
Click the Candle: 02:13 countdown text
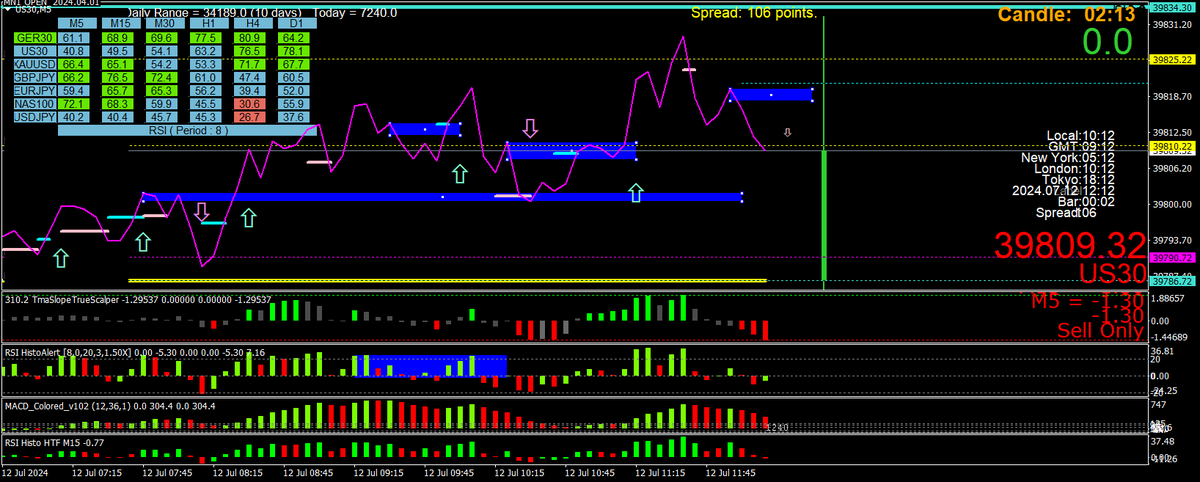pyautogui.click(x=1066, y=15)
